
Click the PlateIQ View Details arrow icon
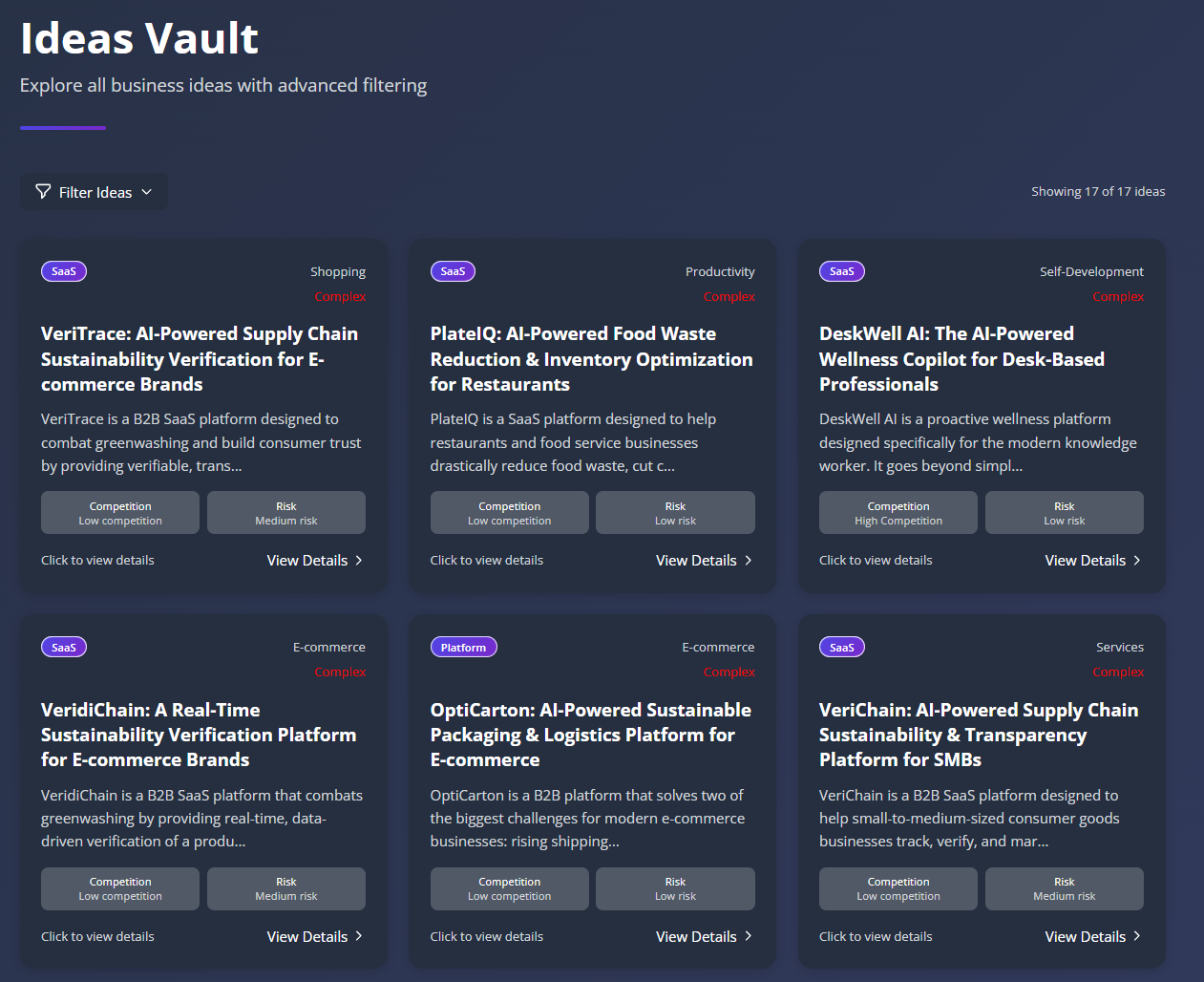click(749, 561)
